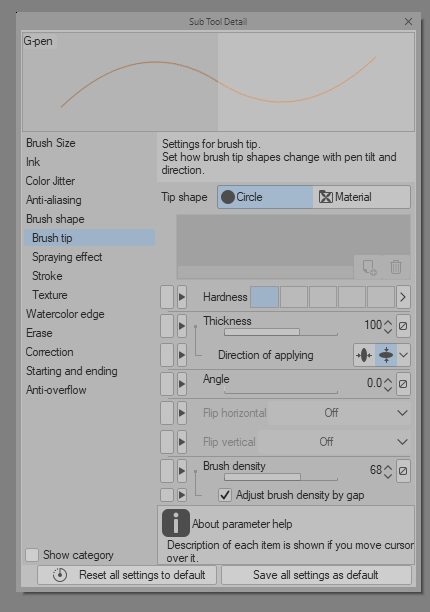
Task: Open the Direction of applying dropdown arrow
Action: (403, 355)
